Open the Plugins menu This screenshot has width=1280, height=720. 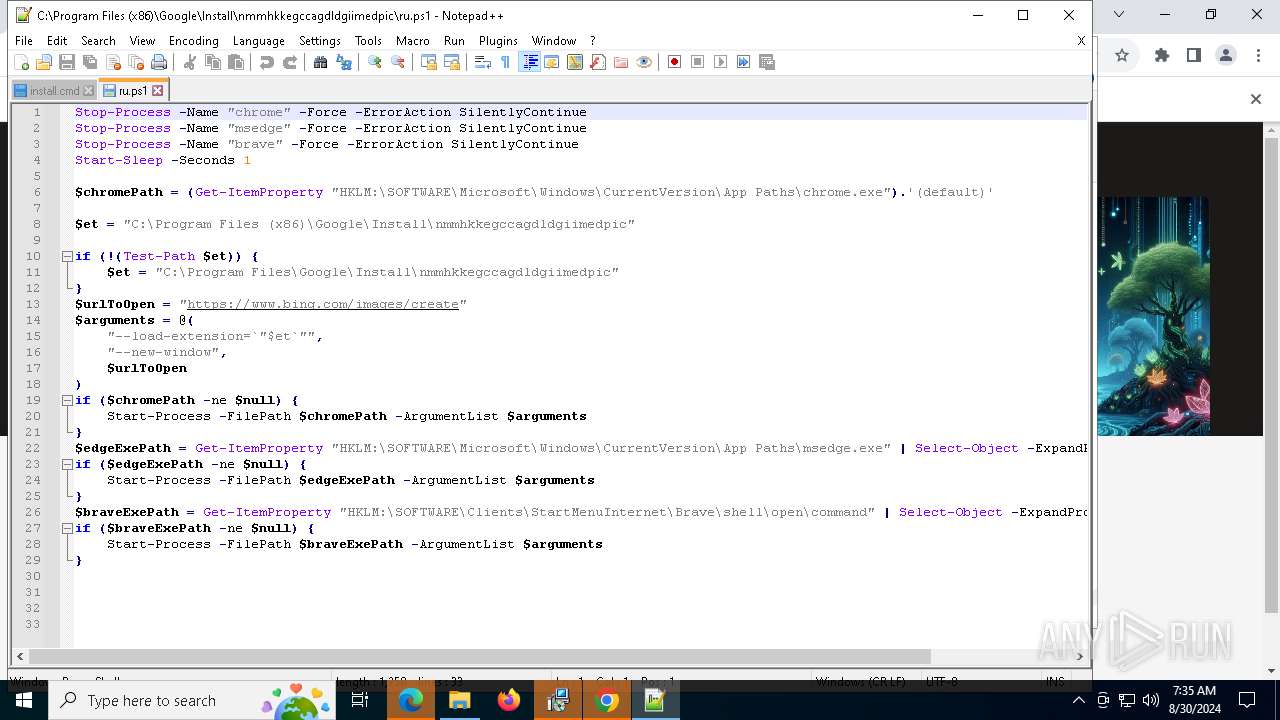click(498, 41)
